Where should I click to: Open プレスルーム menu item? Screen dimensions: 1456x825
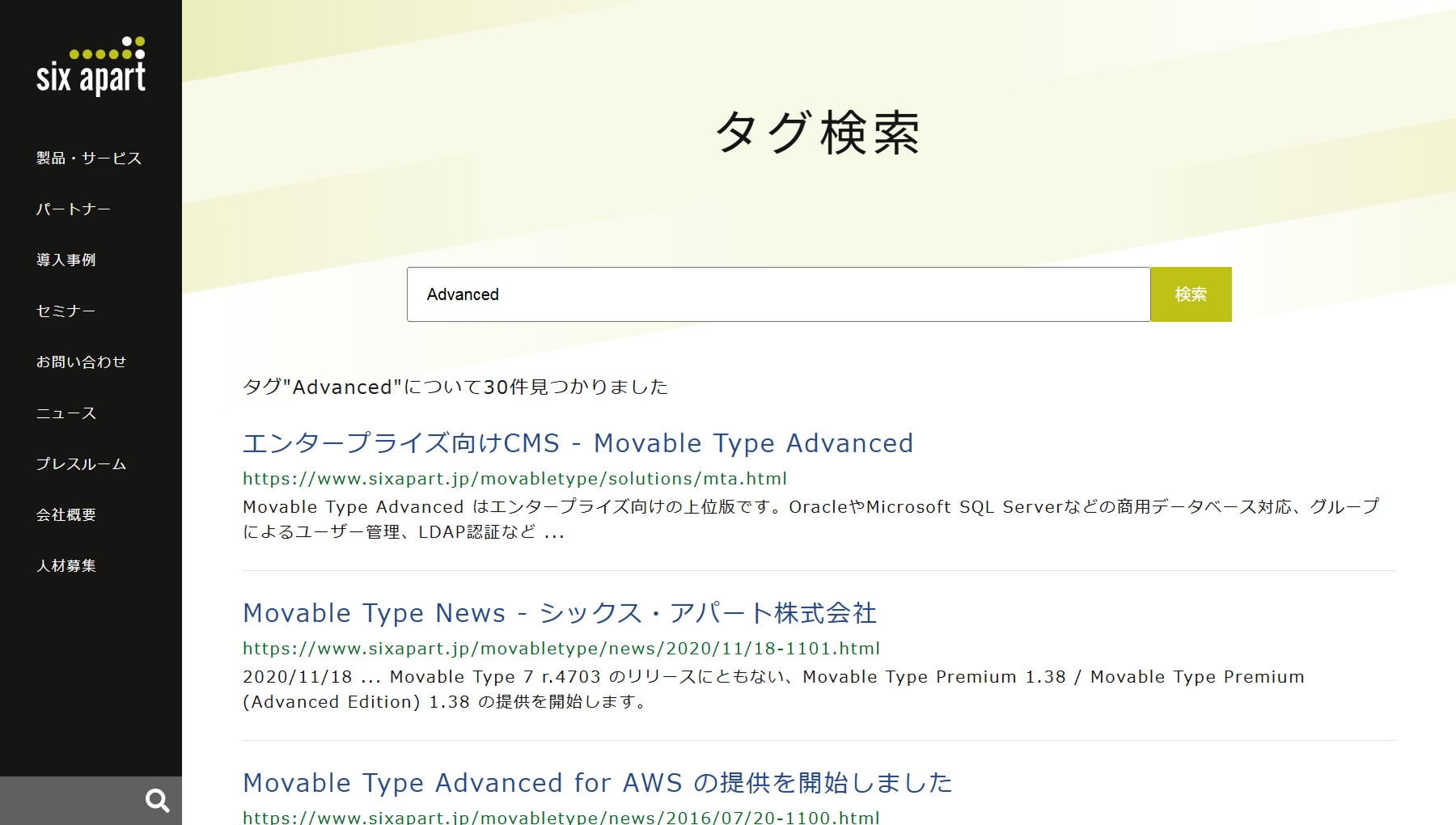pos(82,464)
